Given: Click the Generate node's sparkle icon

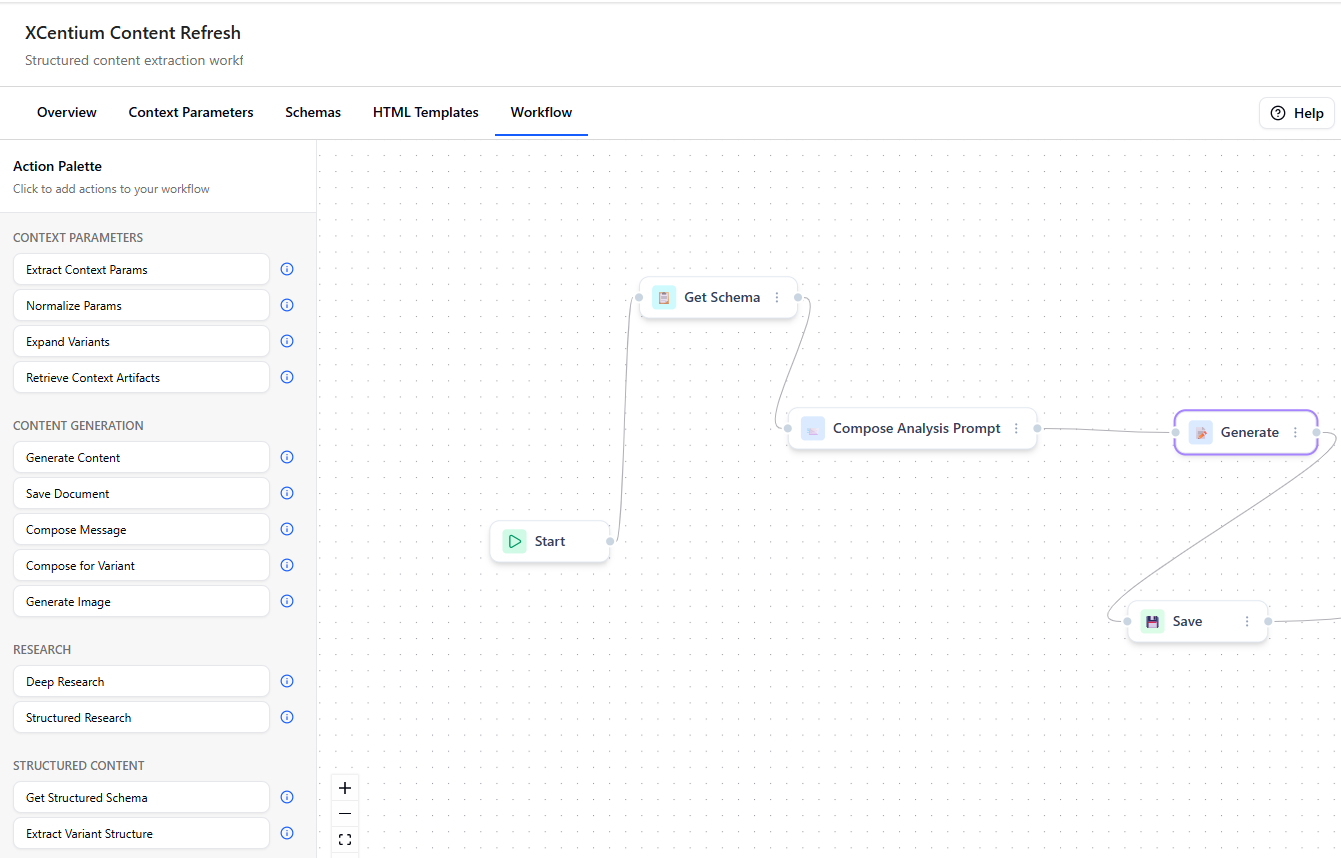Looking at the screenshot, I should click(1201, 432).
